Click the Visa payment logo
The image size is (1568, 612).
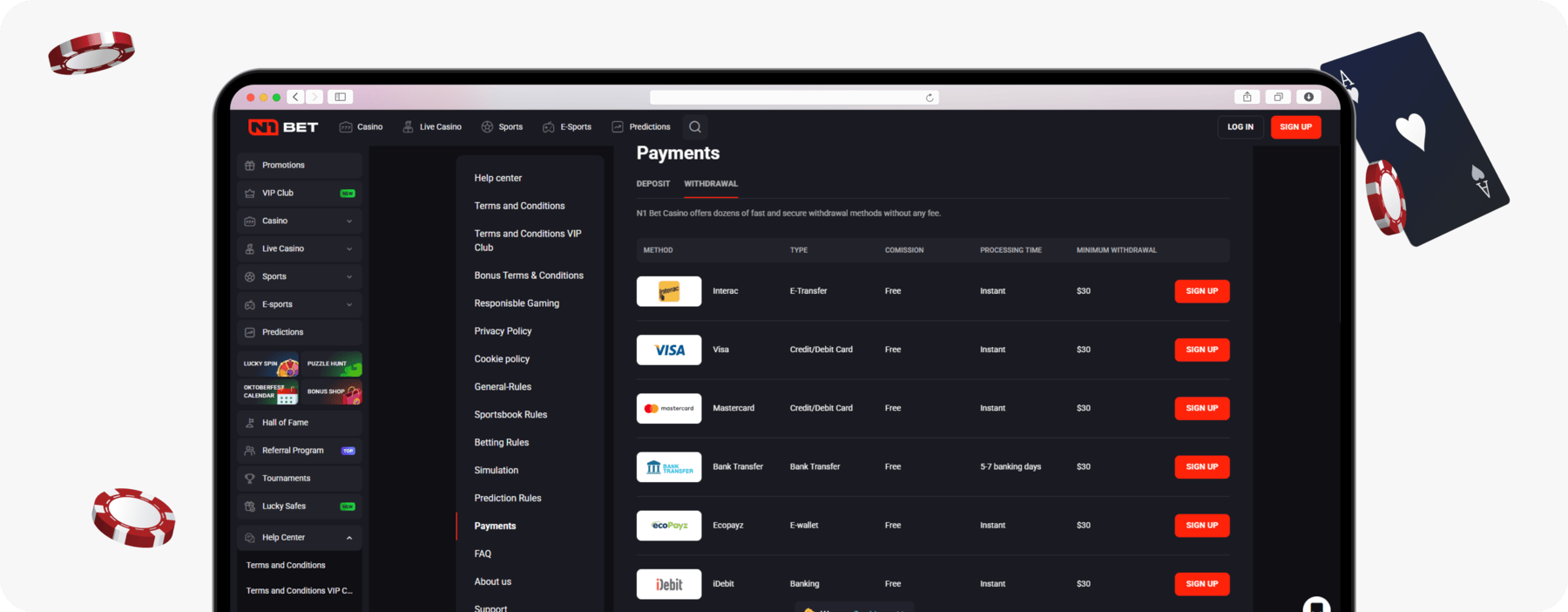[669, 350]
